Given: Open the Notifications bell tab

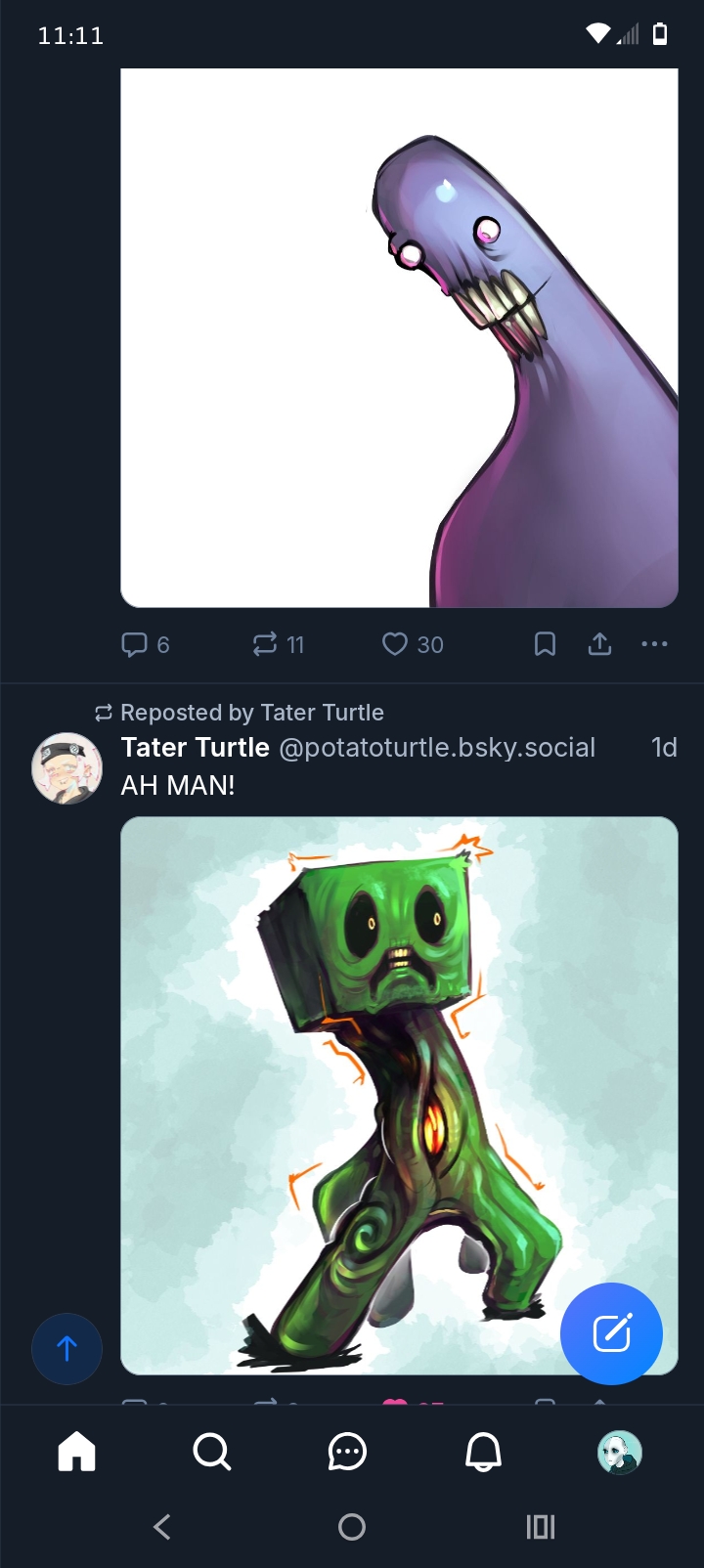Looking at the screenshot, I should pos(483,1452).
